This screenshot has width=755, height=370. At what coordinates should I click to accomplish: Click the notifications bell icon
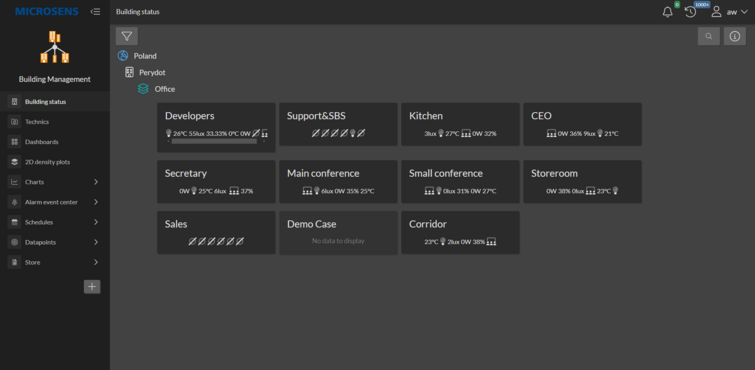(667, 12)
